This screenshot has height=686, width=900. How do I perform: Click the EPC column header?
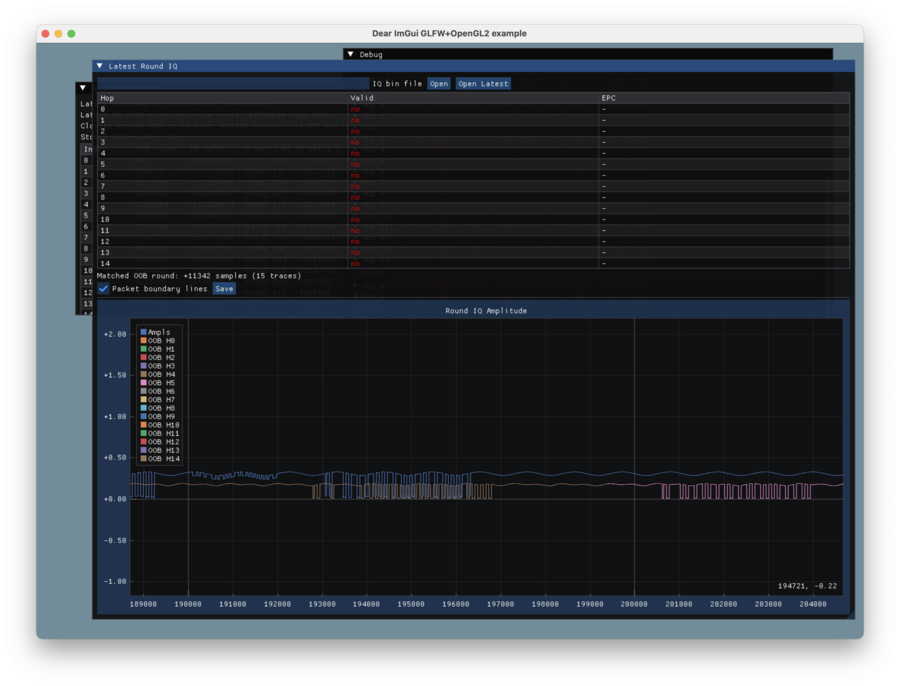[x=724, y=98]
